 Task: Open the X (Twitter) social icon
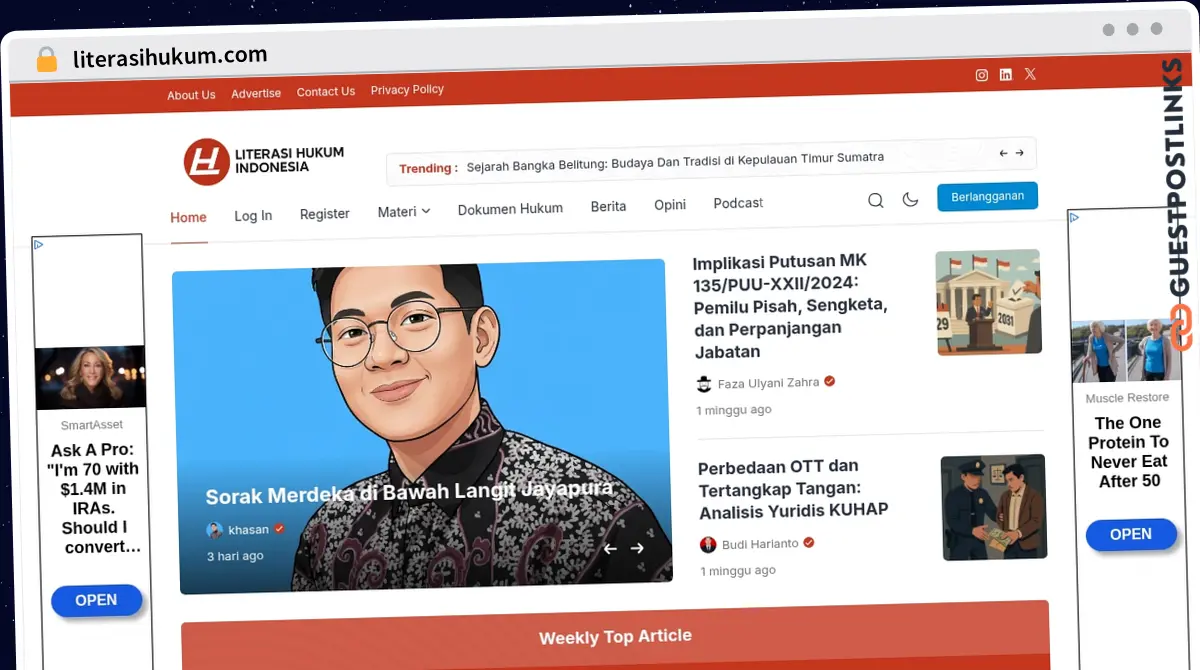(x=1030, y=74)
